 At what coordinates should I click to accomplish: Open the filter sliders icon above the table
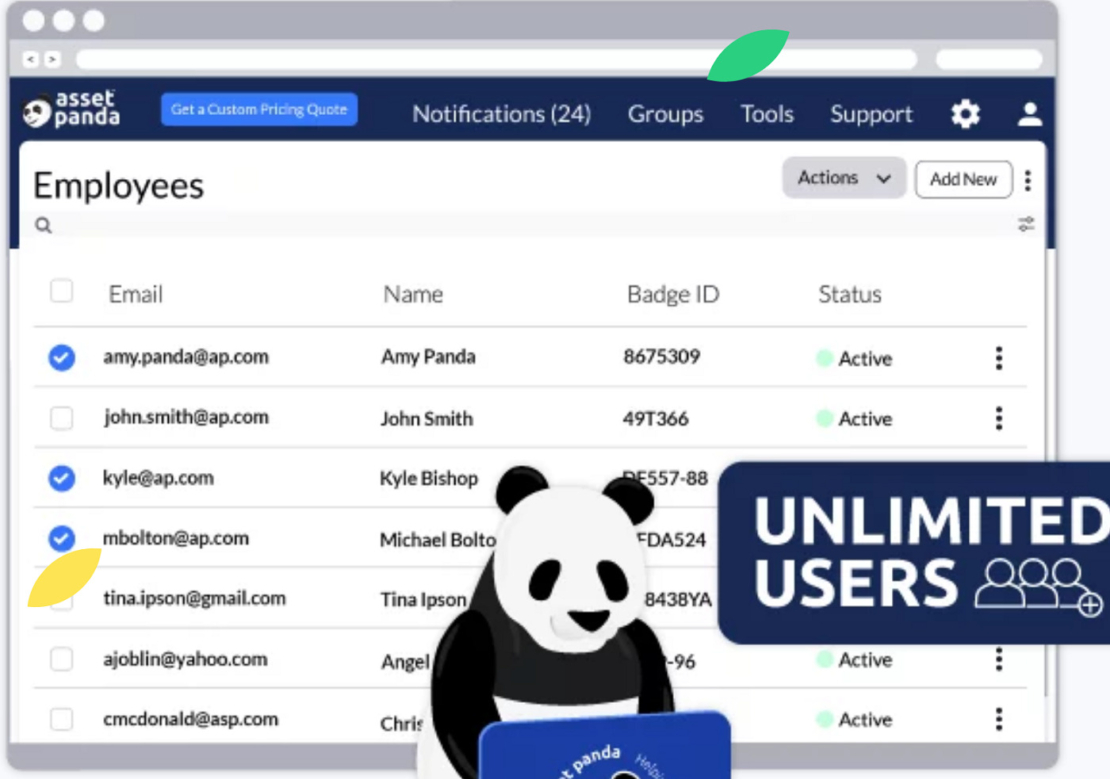coord(1026,225)
